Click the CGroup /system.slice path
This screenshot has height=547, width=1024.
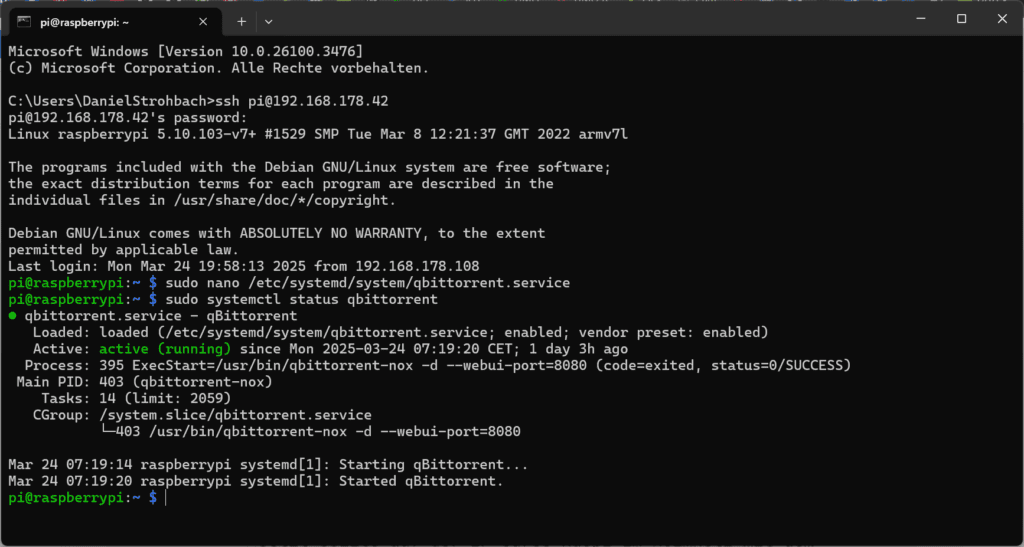[x=235, y=415]
